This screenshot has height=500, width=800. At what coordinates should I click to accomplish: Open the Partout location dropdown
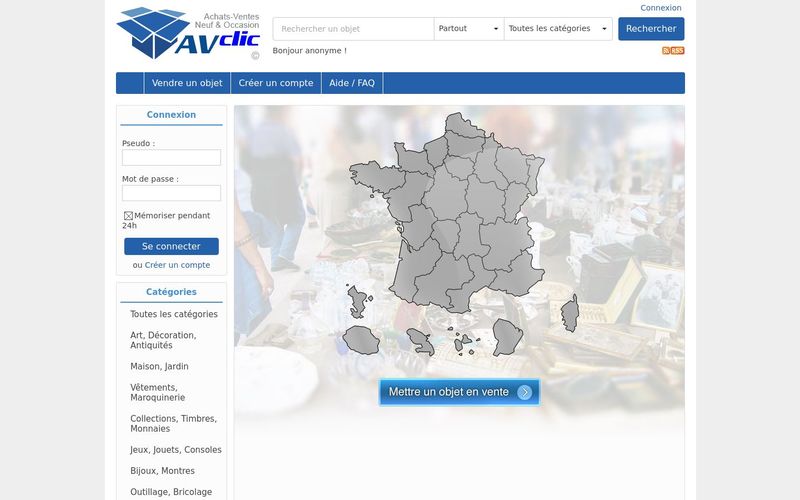point(468,29)
